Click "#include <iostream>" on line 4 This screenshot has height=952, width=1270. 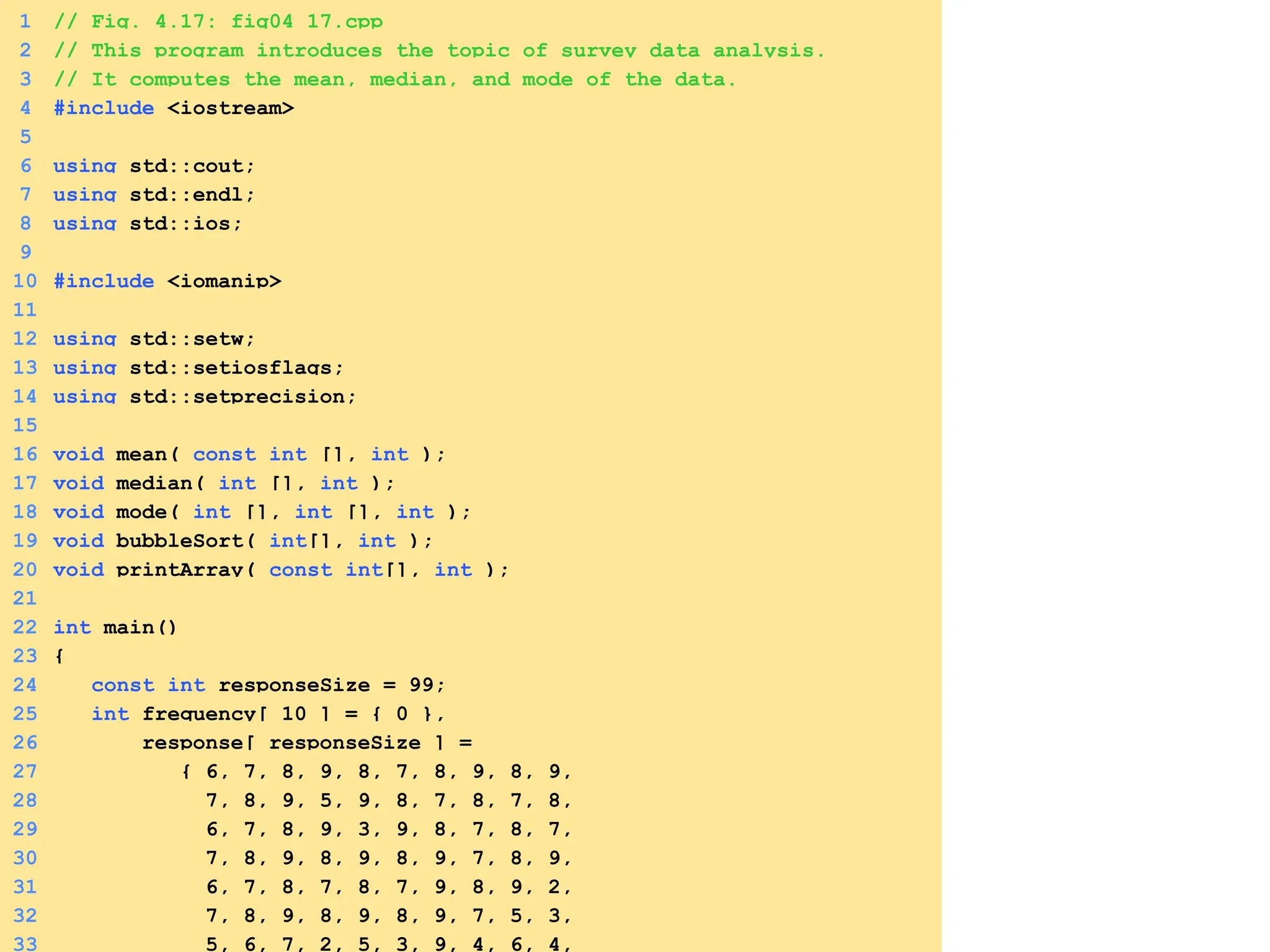(174, 108)
